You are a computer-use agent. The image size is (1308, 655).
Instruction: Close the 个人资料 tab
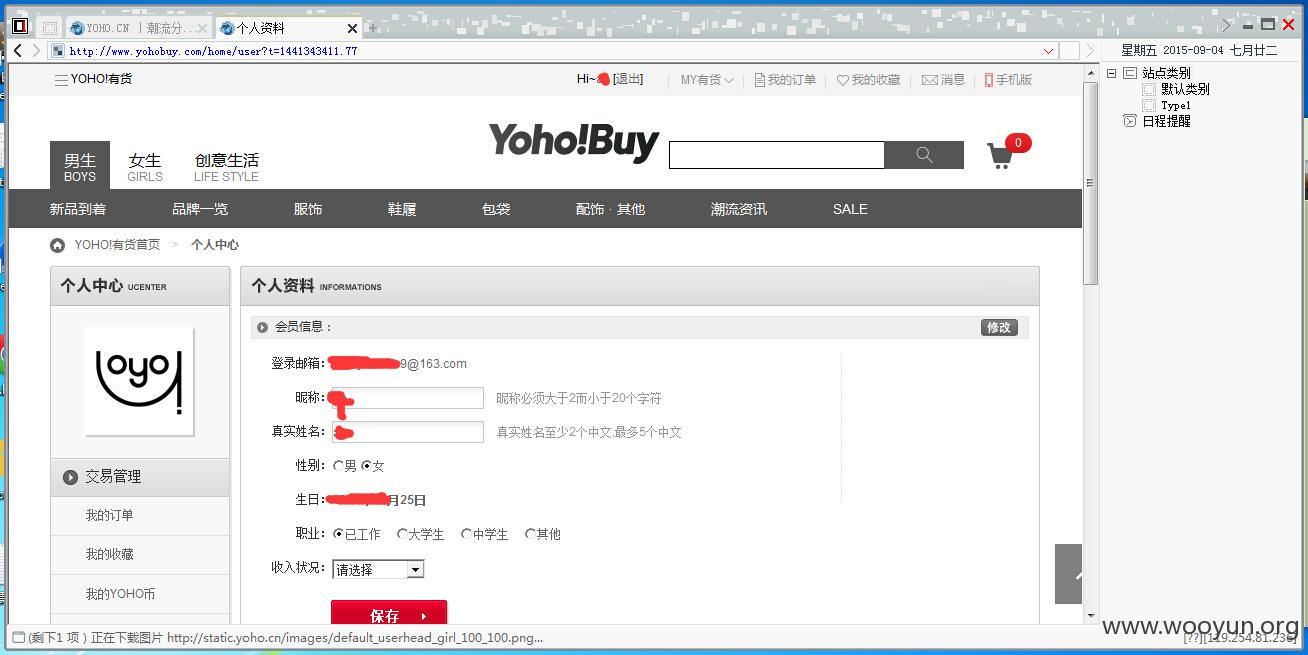(x=352, y=28)
